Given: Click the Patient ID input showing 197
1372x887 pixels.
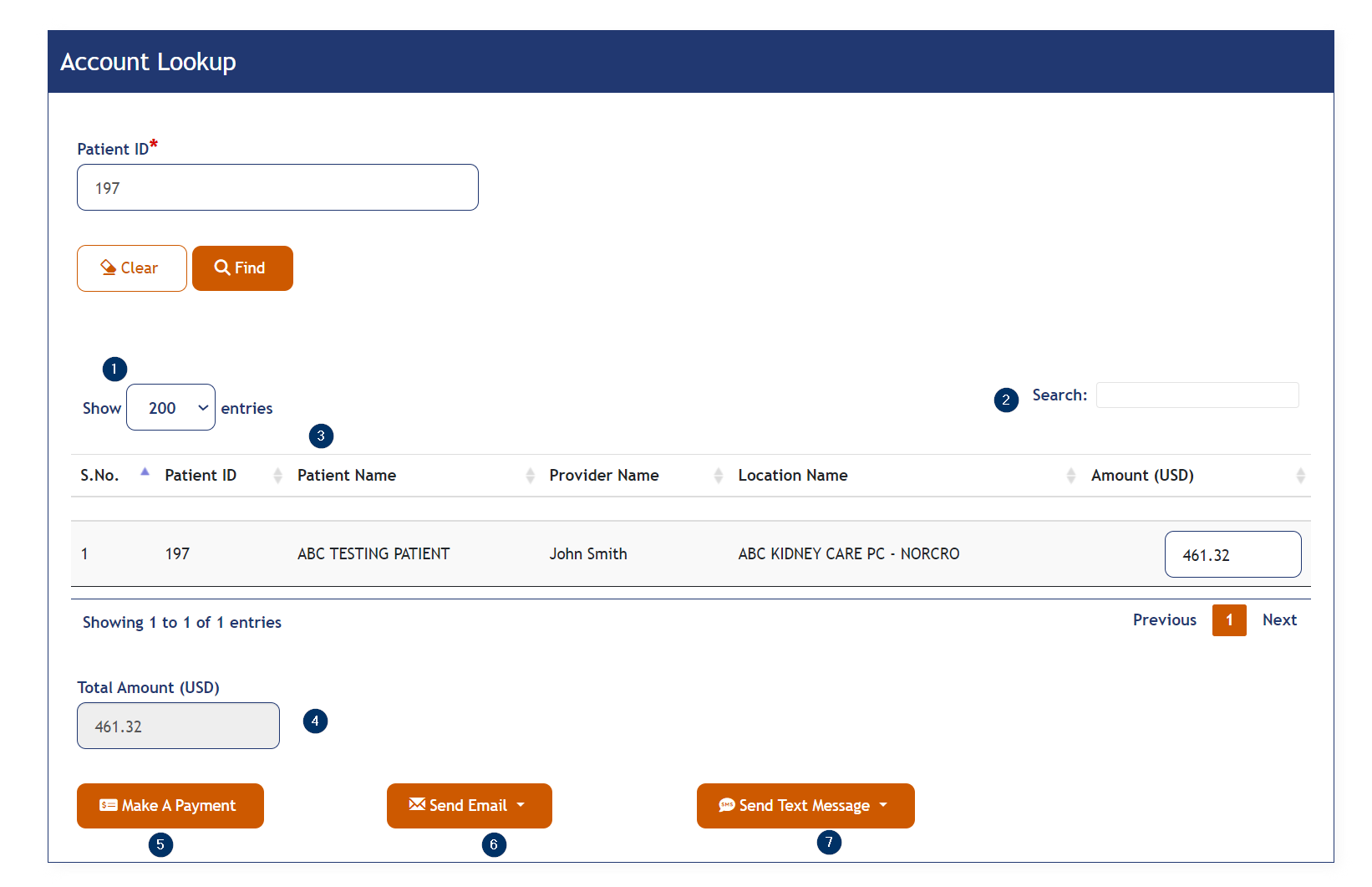Looking at the screenshot, I should coord(277,187).
